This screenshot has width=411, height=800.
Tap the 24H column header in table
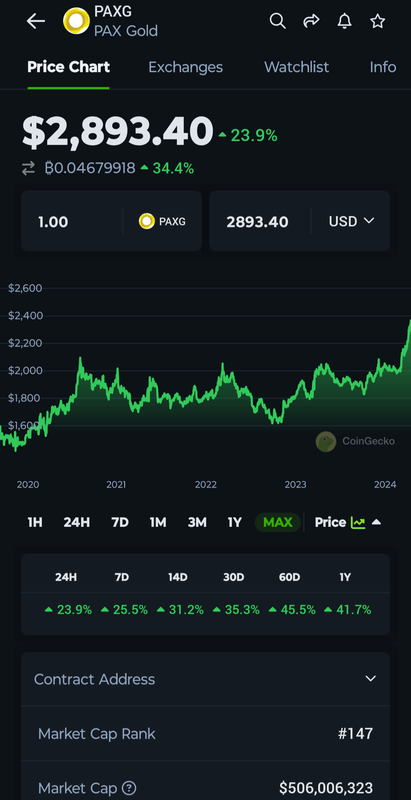tap(66, 578)
